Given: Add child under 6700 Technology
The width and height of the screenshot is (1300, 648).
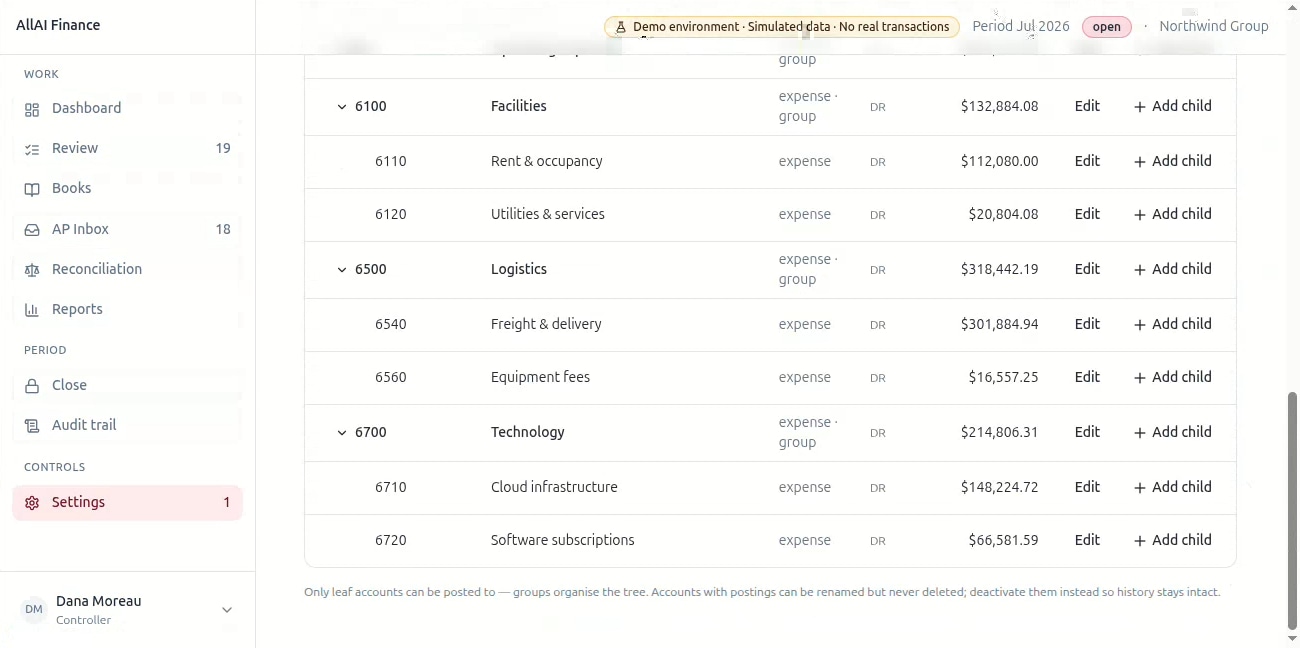Looking at the screenshot, I should (x=1172, y=432).
